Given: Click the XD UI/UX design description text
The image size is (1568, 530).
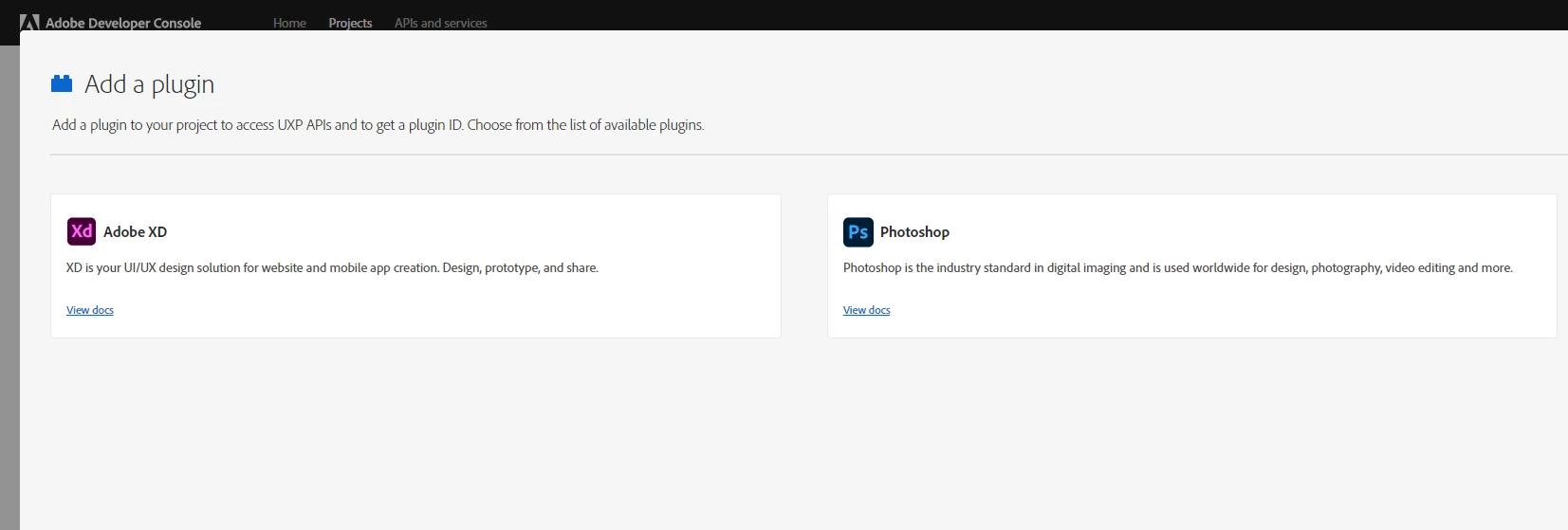Looking at the screenshot, I should [x=332, y=268].
